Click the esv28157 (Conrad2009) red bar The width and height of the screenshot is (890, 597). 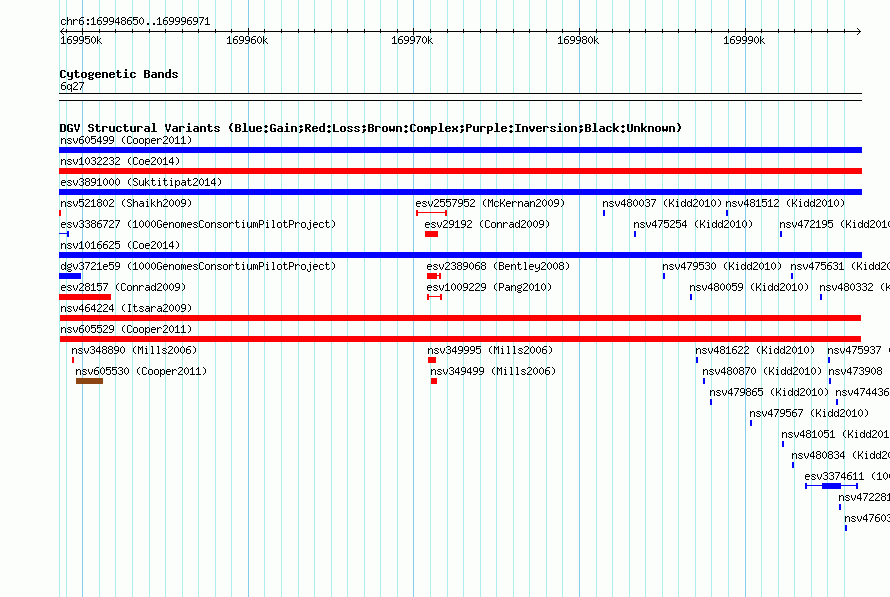(x=85, y=297)
